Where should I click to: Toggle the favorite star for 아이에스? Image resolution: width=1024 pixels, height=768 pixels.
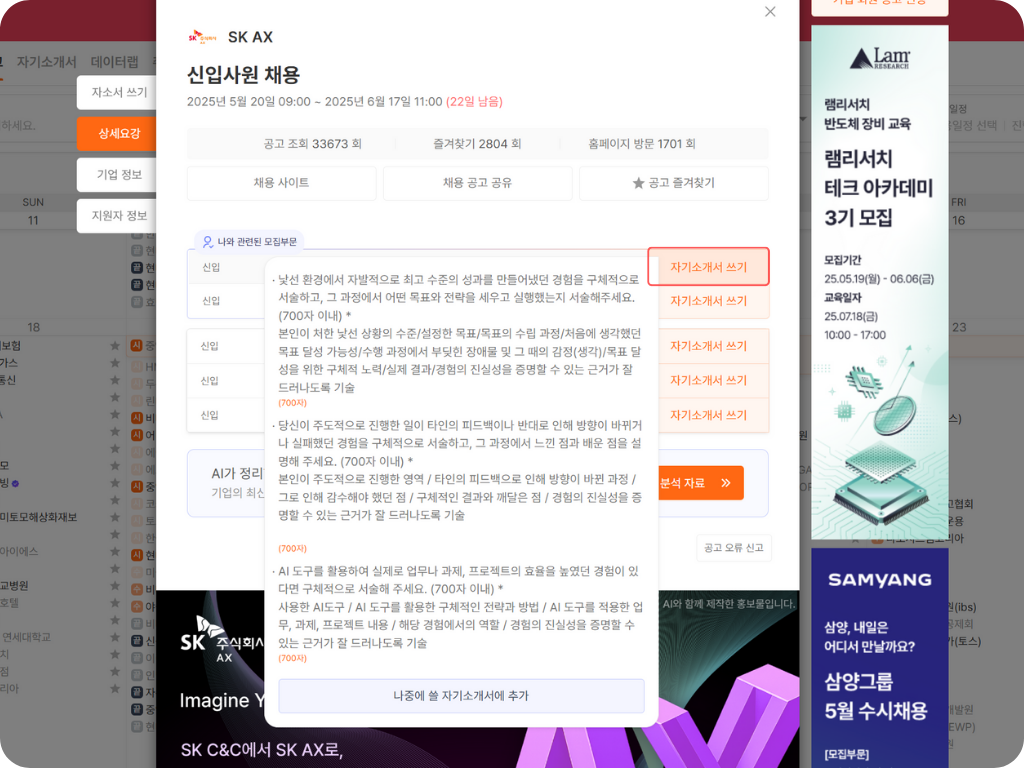point(114,552)
